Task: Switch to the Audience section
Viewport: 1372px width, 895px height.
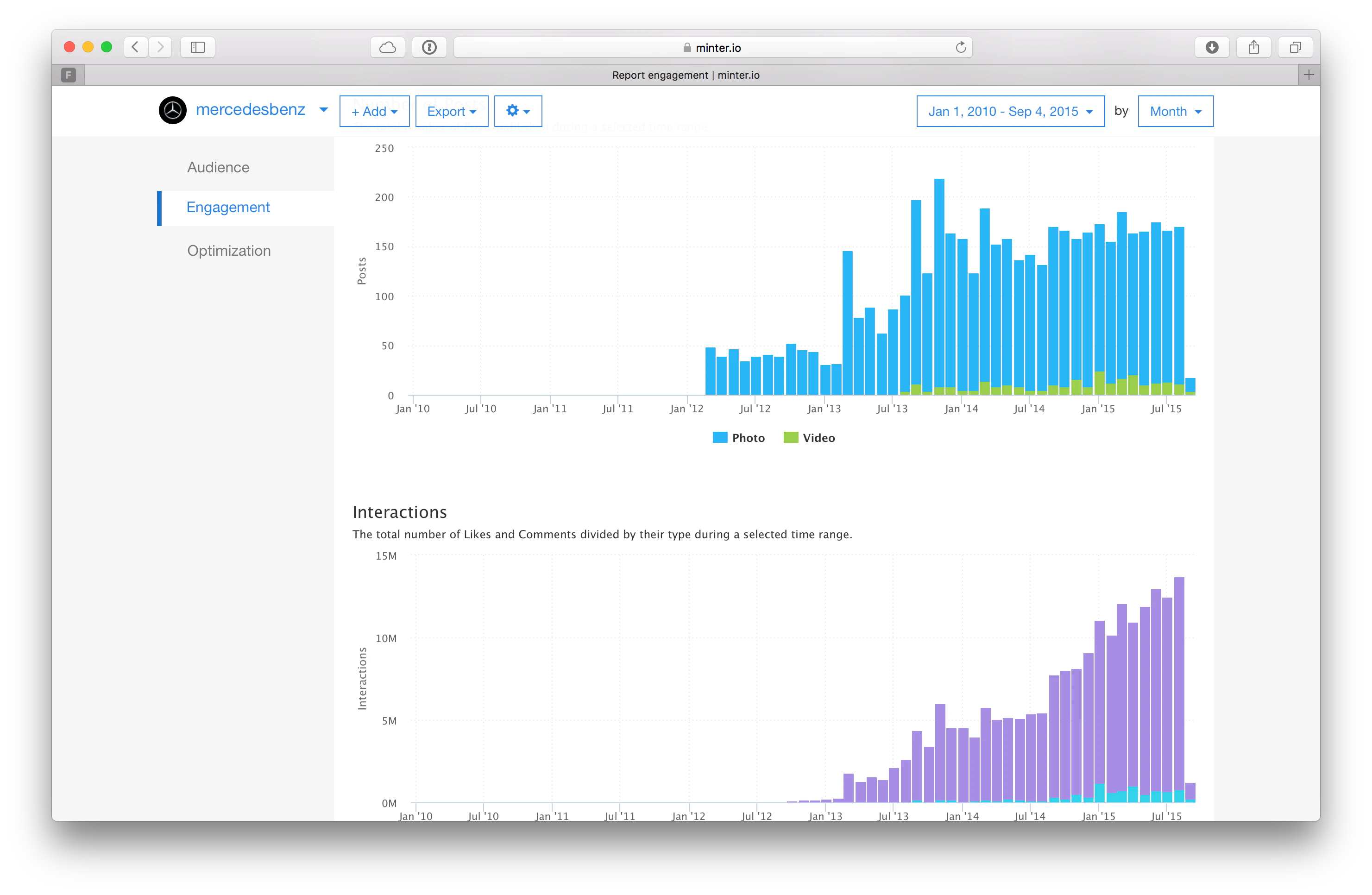Action: tap(218, 167)
